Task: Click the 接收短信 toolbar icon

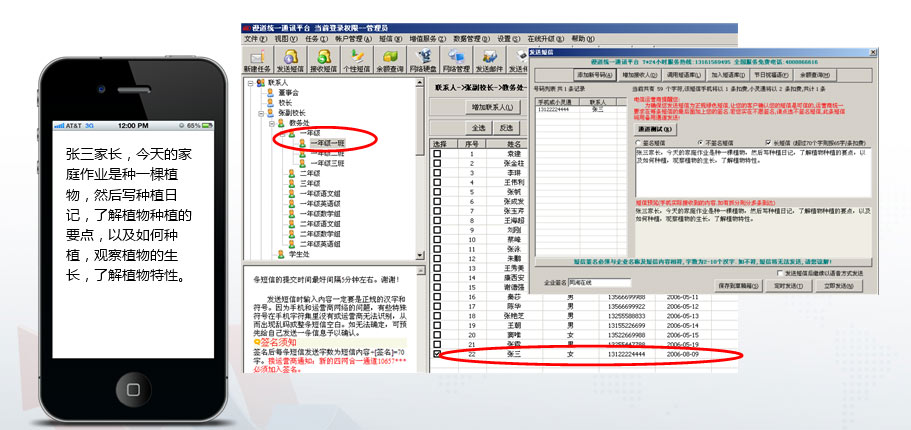Action: 325,60
